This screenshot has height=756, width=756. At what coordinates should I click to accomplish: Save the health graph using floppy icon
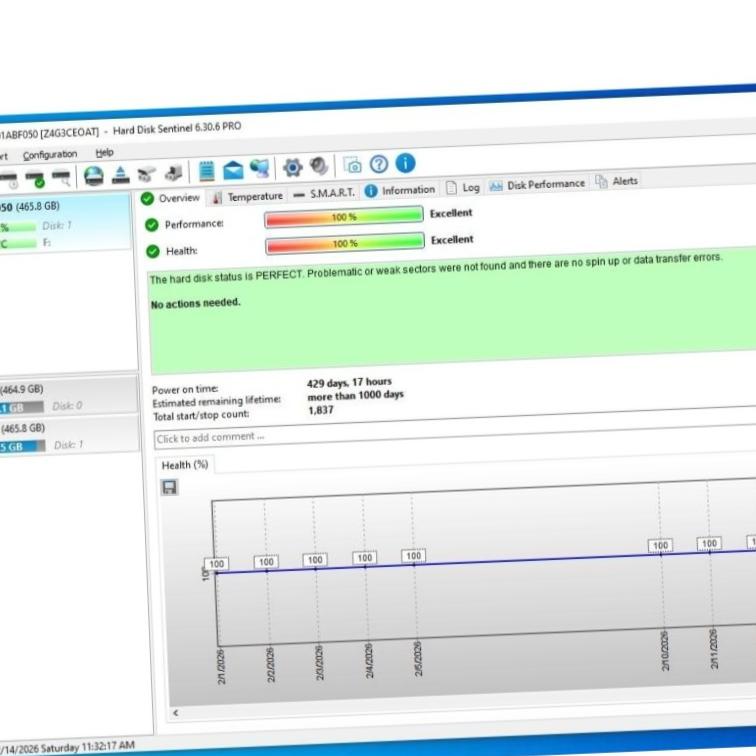(x=170, y=487)
